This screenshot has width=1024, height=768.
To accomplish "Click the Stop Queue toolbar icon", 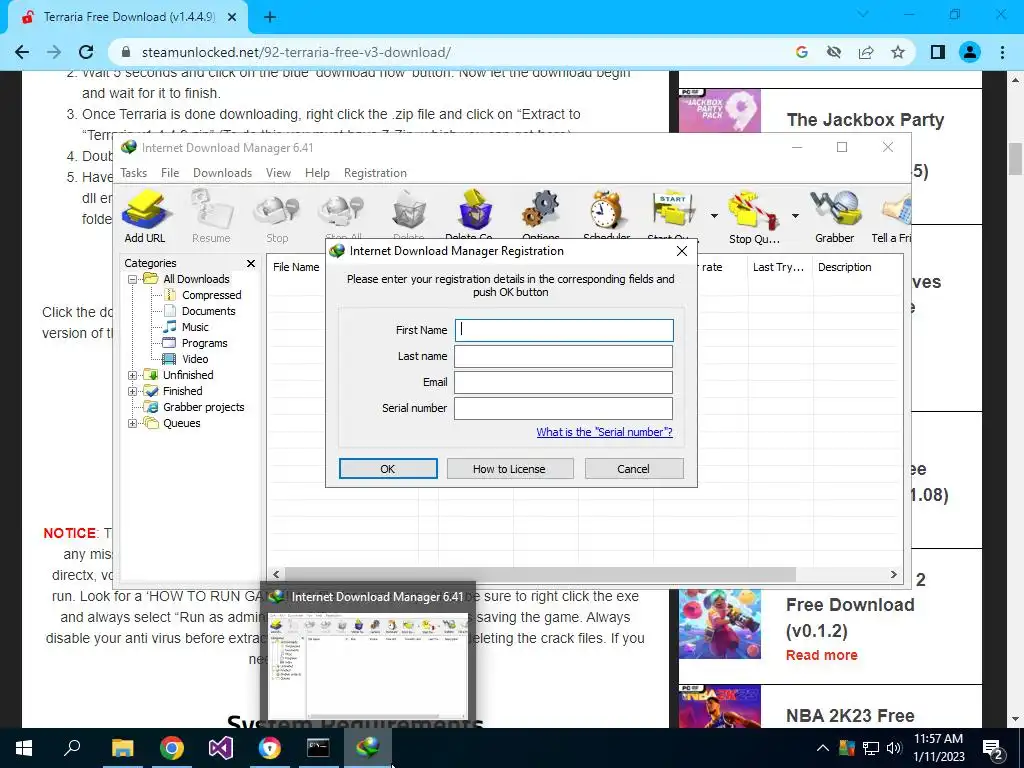I will coord(754,216).
